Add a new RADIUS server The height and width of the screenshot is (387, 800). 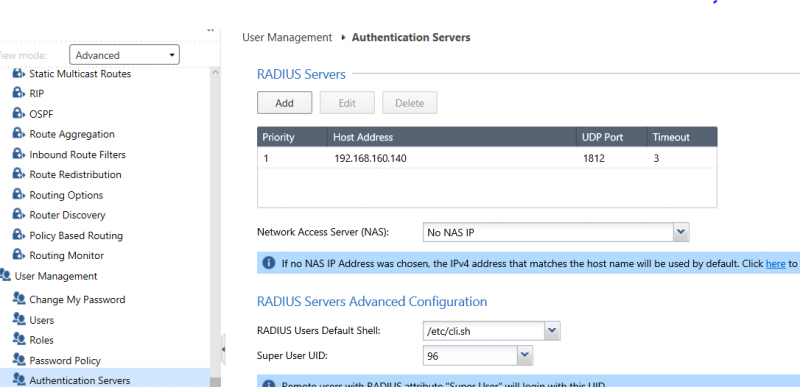[284, 102]
